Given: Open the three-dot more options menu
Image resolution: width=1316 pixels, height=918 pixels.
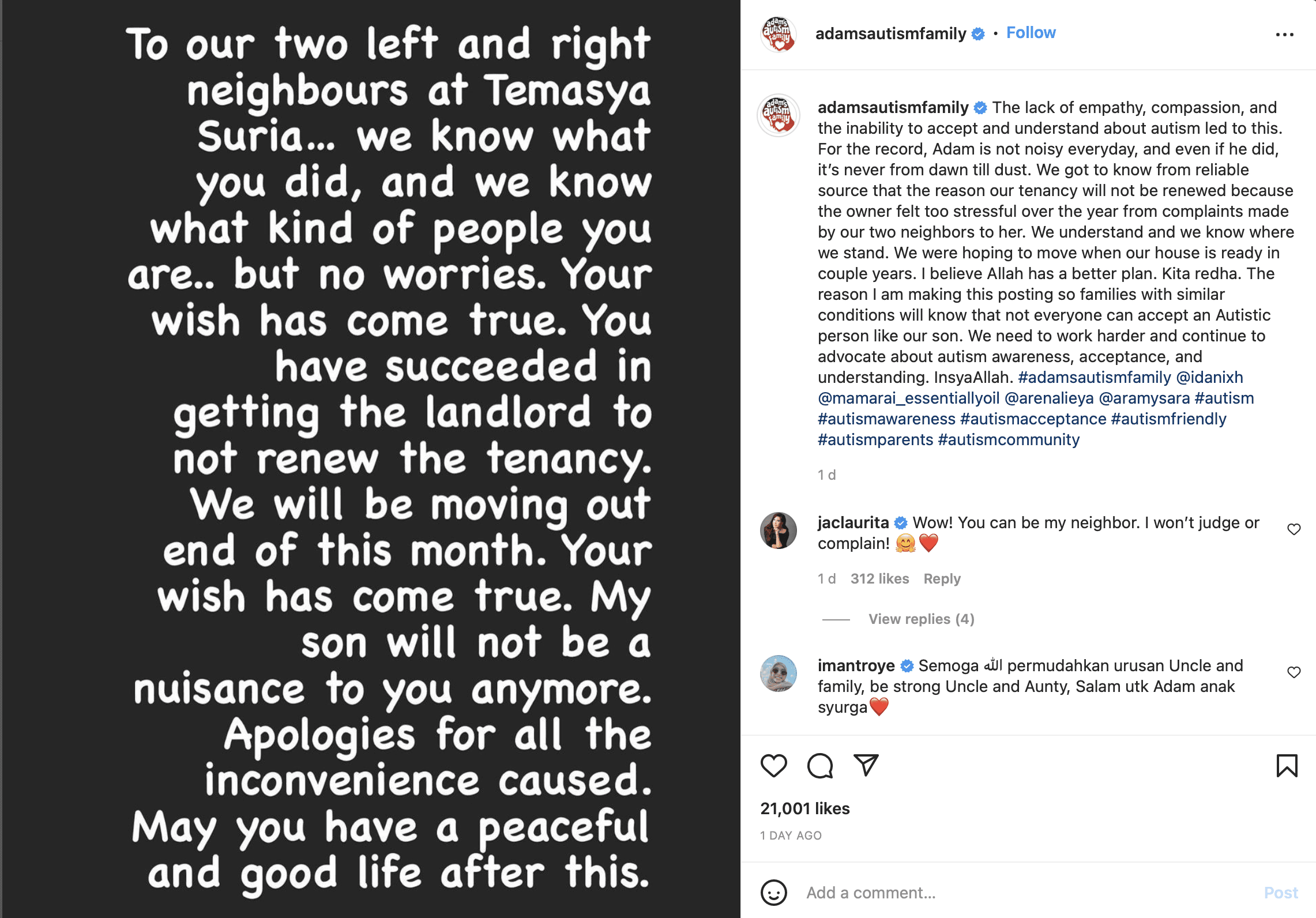Looking at the screenshot, I should click(1284, 35).
